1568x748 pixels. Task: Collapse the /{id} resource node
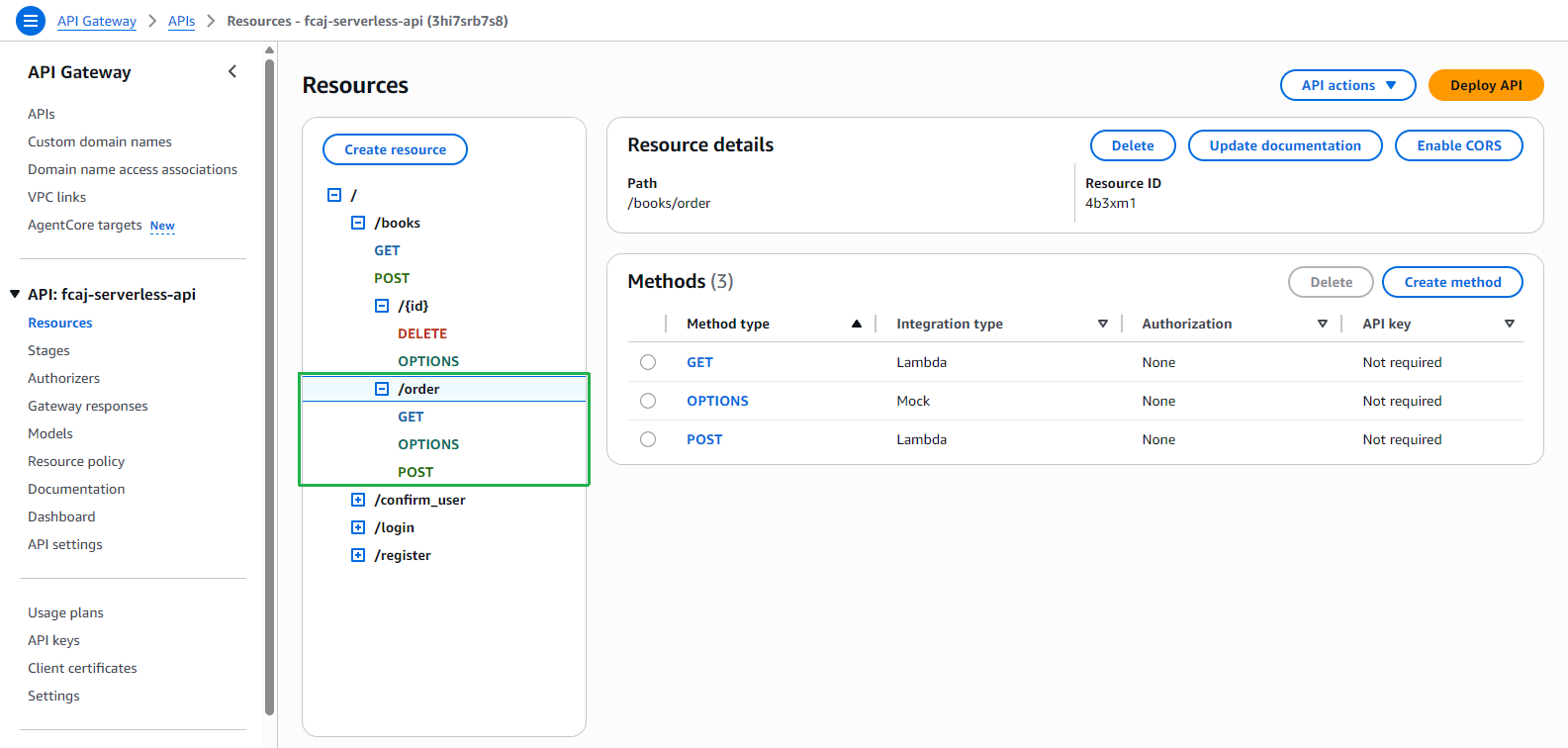click(382, 306)
